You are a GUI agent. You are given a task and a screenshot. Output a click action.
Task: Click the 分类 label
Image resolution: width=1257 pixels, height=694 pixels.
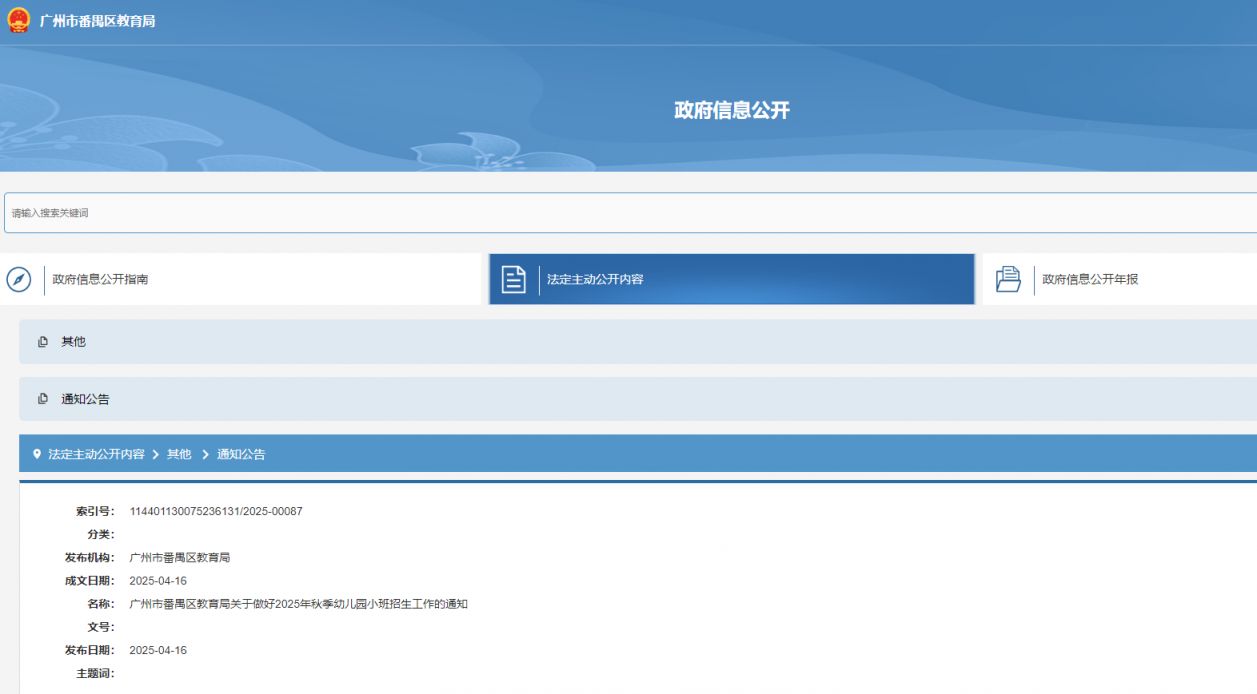[x=101, y=535]
